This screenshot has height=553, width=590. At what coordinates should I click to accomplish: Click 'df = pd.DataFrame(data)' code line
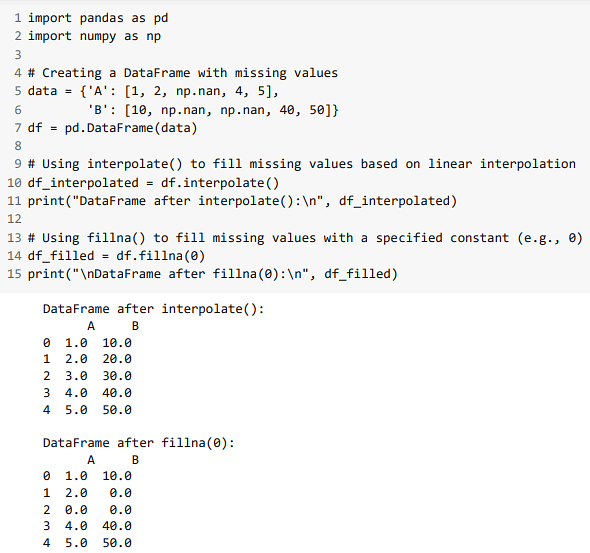[112, 128]
